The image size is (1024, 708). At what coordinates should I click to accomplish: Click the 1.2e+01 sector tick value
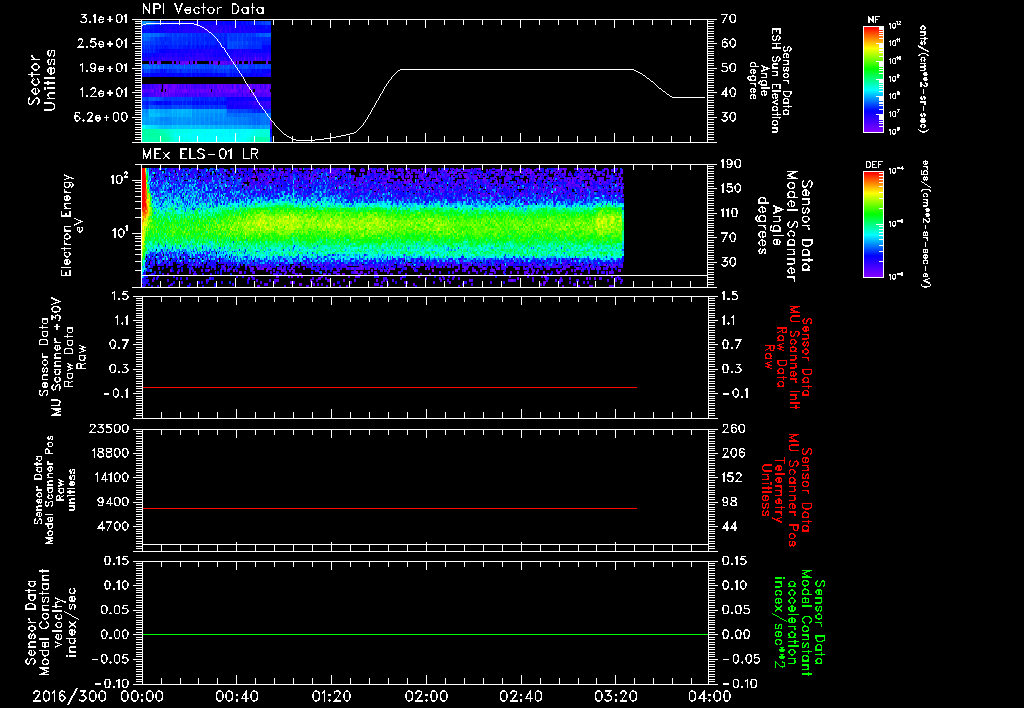103,92
